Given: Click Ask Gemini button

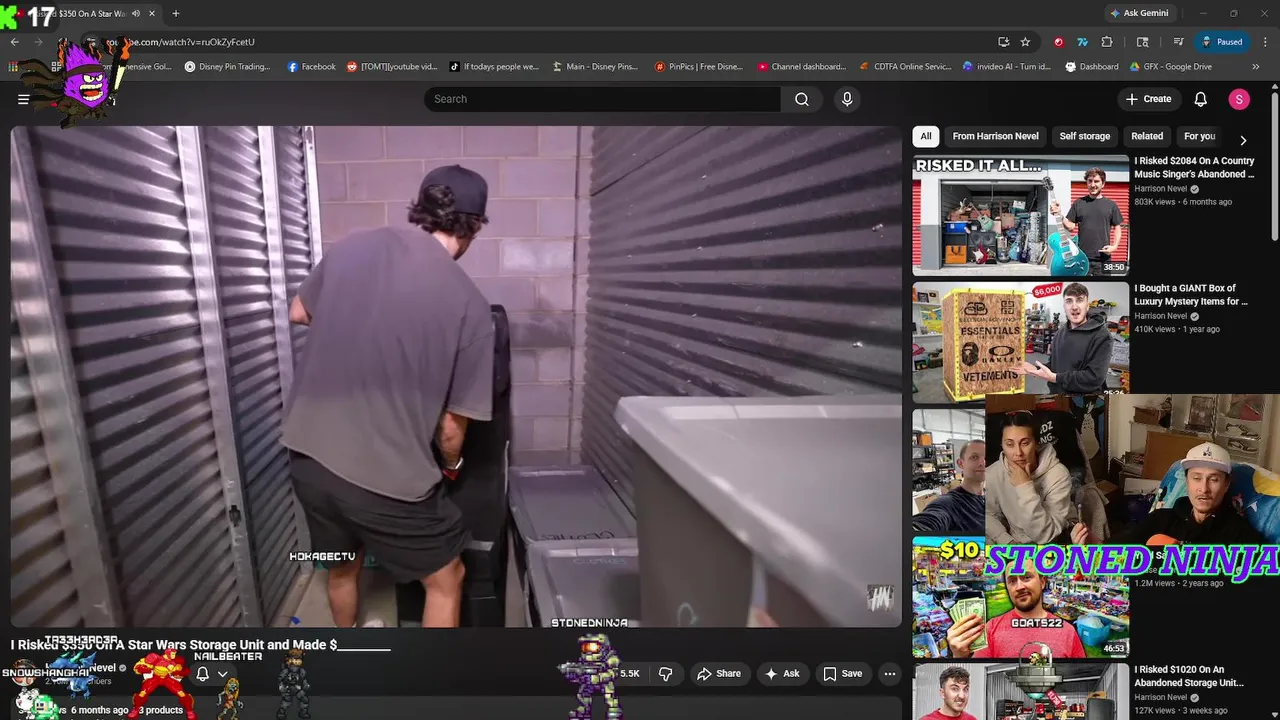Looking at the screenshot, I should tap(1138, 13).
